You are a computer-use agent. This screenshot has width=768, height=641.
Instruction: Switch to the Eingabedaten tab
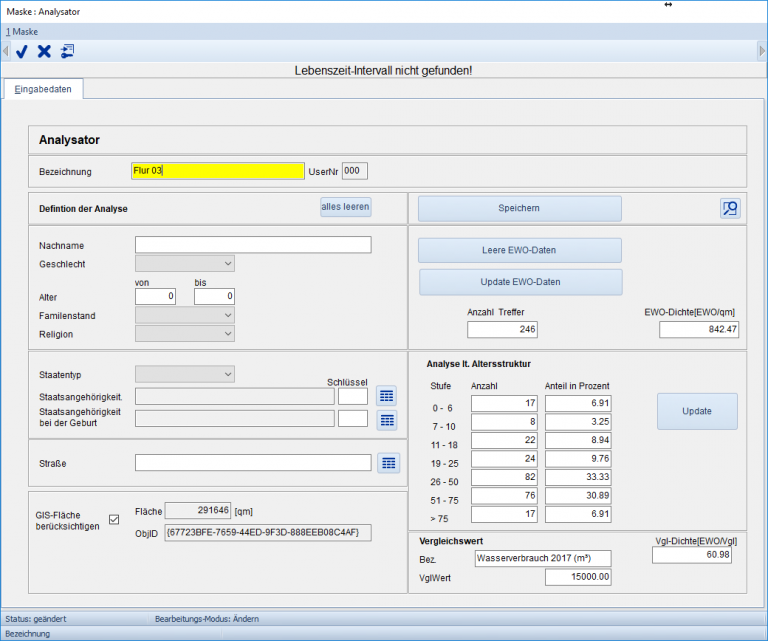point(43,89)
